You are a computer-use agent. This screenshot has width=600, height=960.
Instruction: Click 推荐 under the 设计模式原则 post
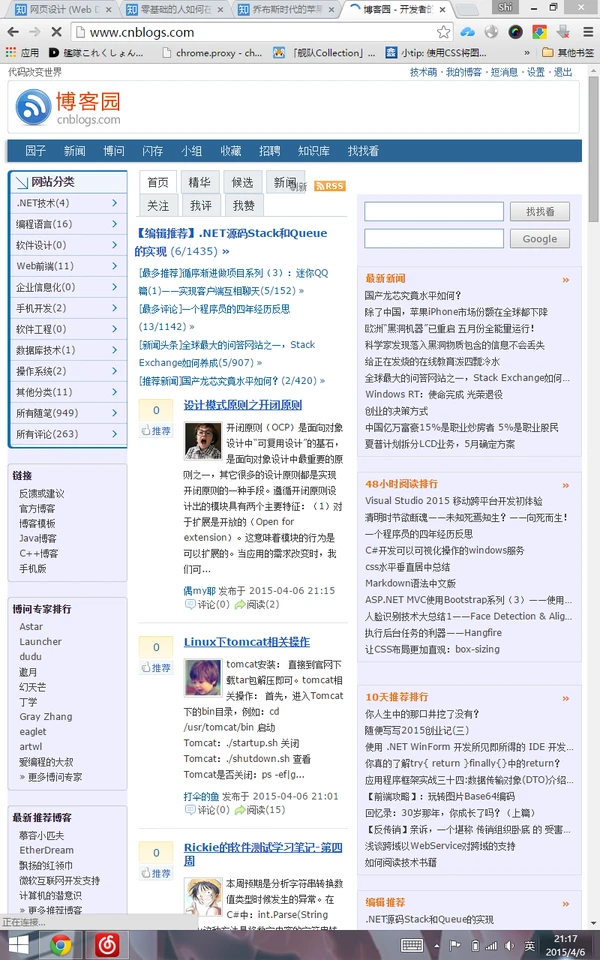[156, 430]
